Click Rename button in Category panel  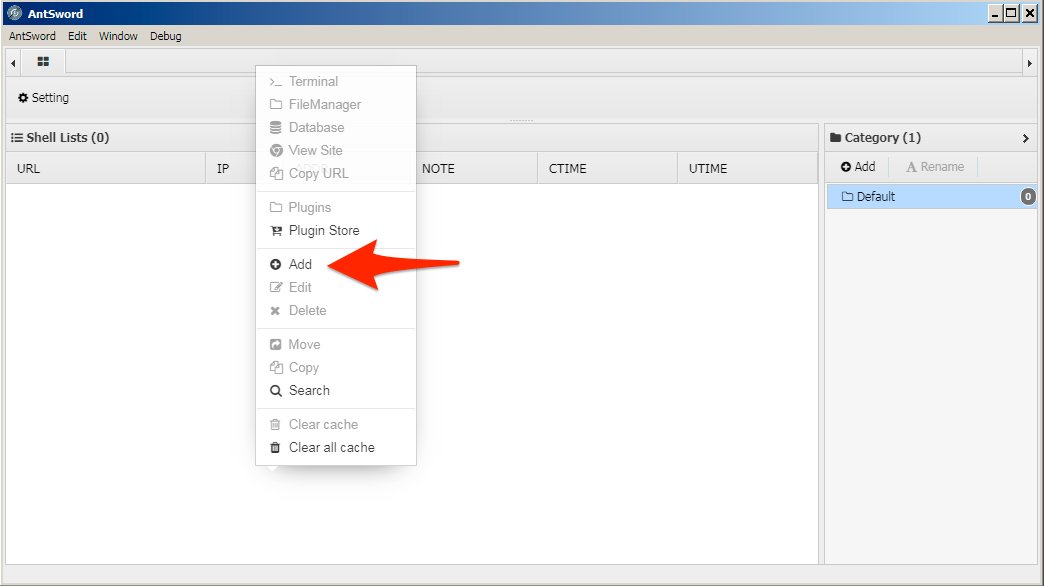pyautogui.click(x=935, y=166)
